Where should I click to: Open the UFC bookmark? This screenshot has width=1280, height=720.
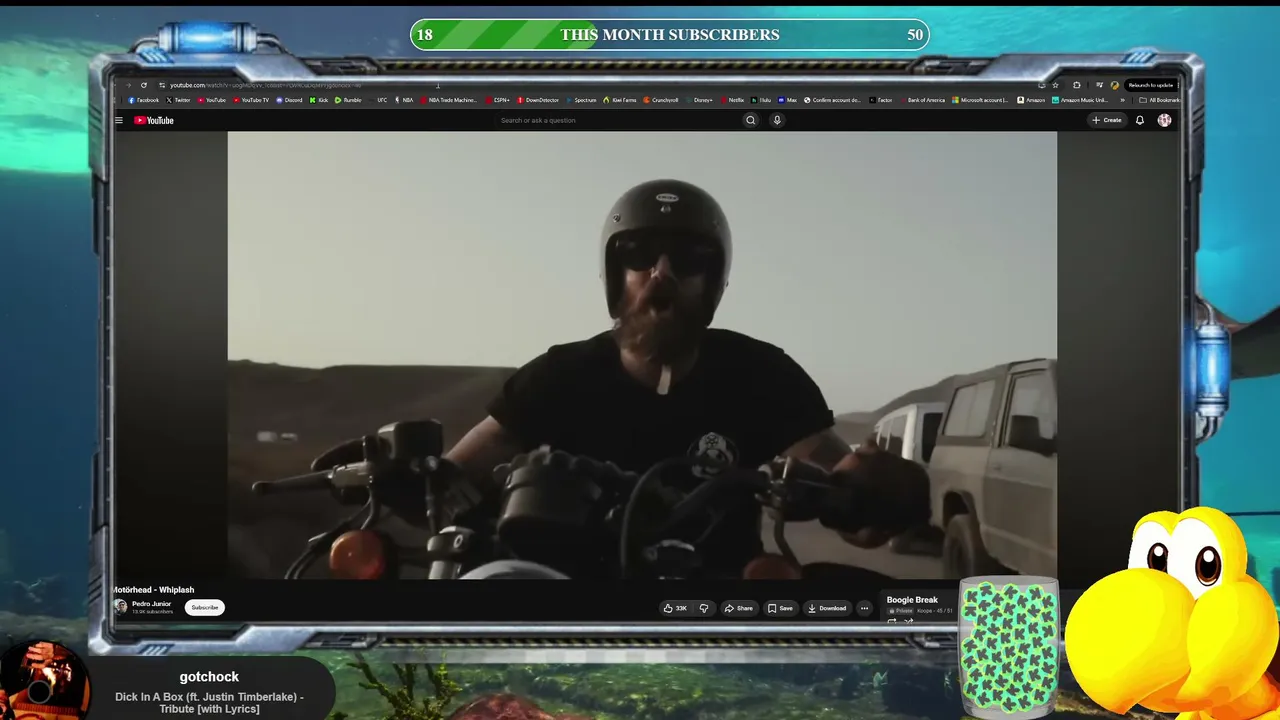[378, 100]
